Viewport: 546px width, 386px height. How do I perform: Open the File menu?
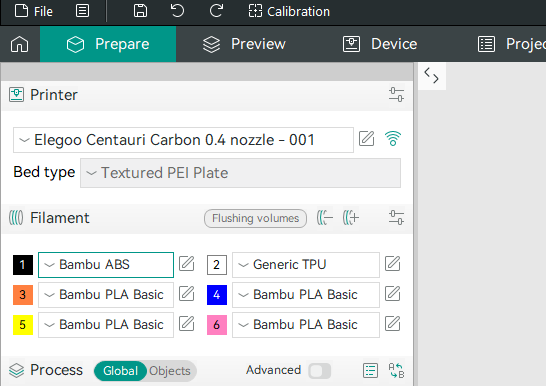click(33, 11)
